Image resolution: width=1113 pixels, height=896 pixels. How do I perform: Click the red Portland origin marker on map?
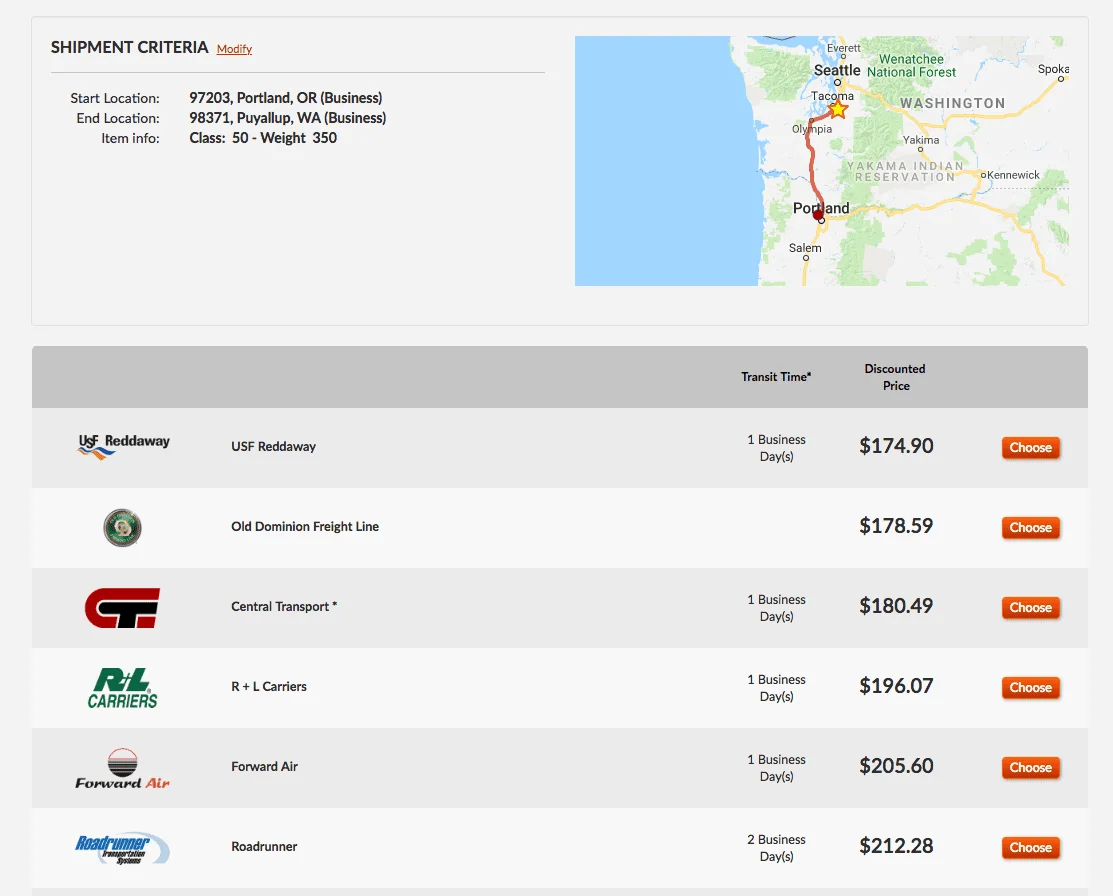click(818, 215)
